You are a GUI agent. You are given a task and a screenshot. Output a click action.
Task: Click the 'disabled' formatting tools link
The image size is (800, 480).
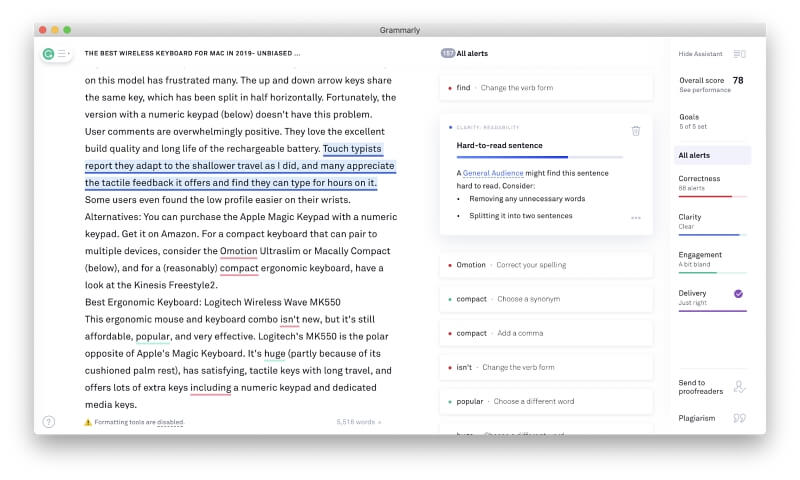170,423
